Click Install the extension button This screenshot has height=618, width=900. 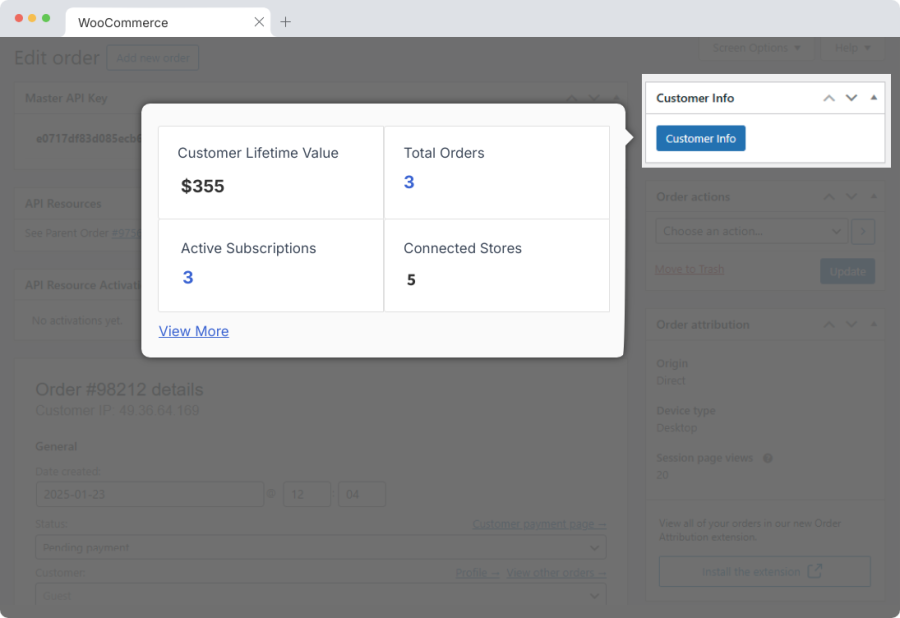click(x=764, y=572)
